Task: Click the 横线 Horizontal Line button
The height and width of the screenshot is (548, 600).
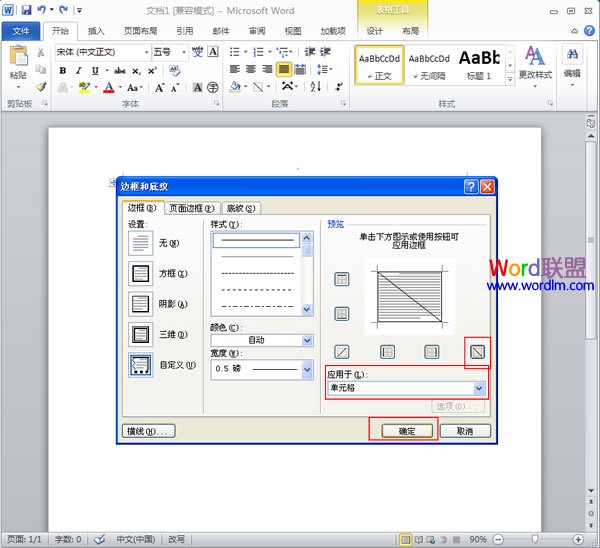Action: [x=148, y=431]
